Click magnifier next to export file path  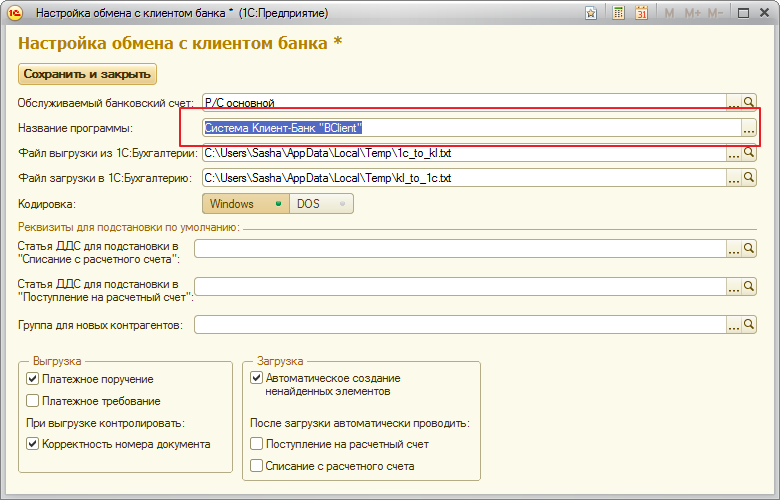748,153
